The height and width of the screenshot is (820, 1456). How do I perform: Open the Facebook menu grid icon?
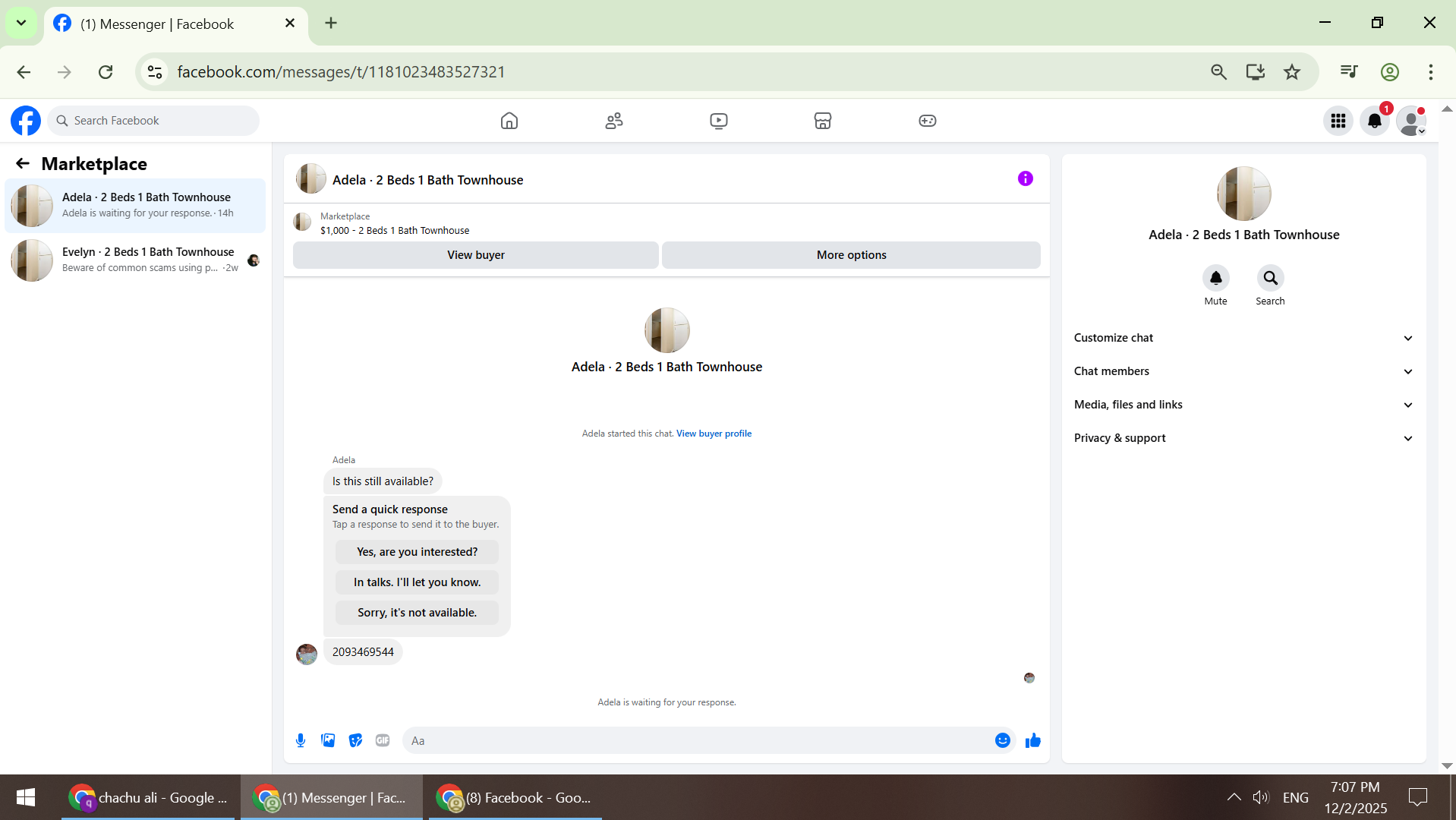tap(1338, 121)
